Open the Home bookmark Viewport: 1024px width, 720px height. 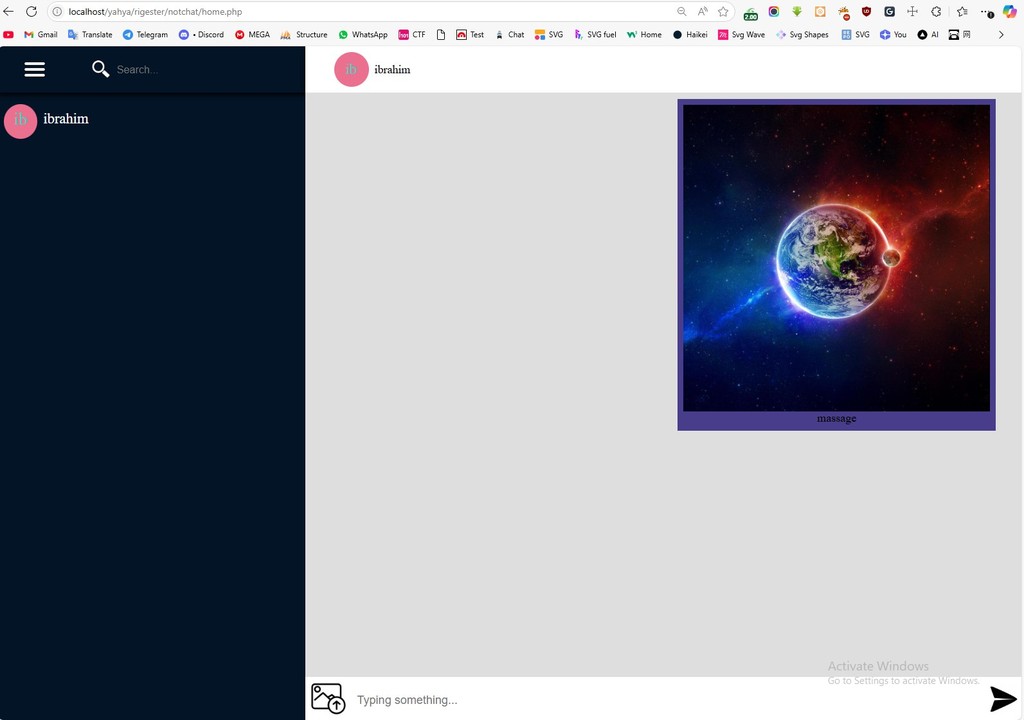tap(644, 35)
